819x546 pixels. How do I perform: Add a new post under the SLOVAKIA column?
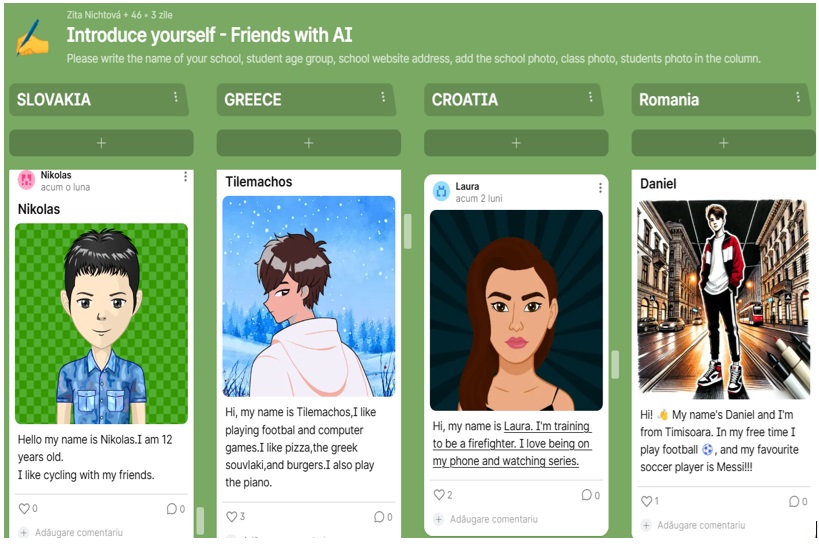point(101,143)
